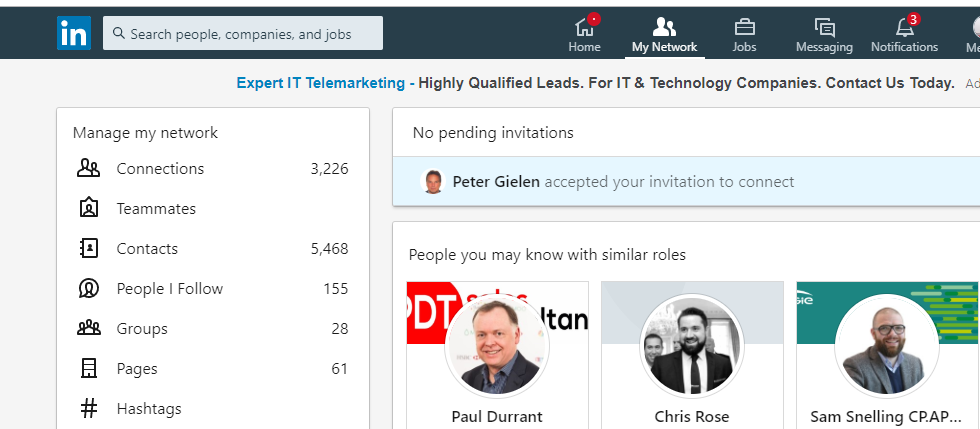Select the My Network tab
This screenshot has width=980, height=429.
pyautogui.click(x=664, y=34)
